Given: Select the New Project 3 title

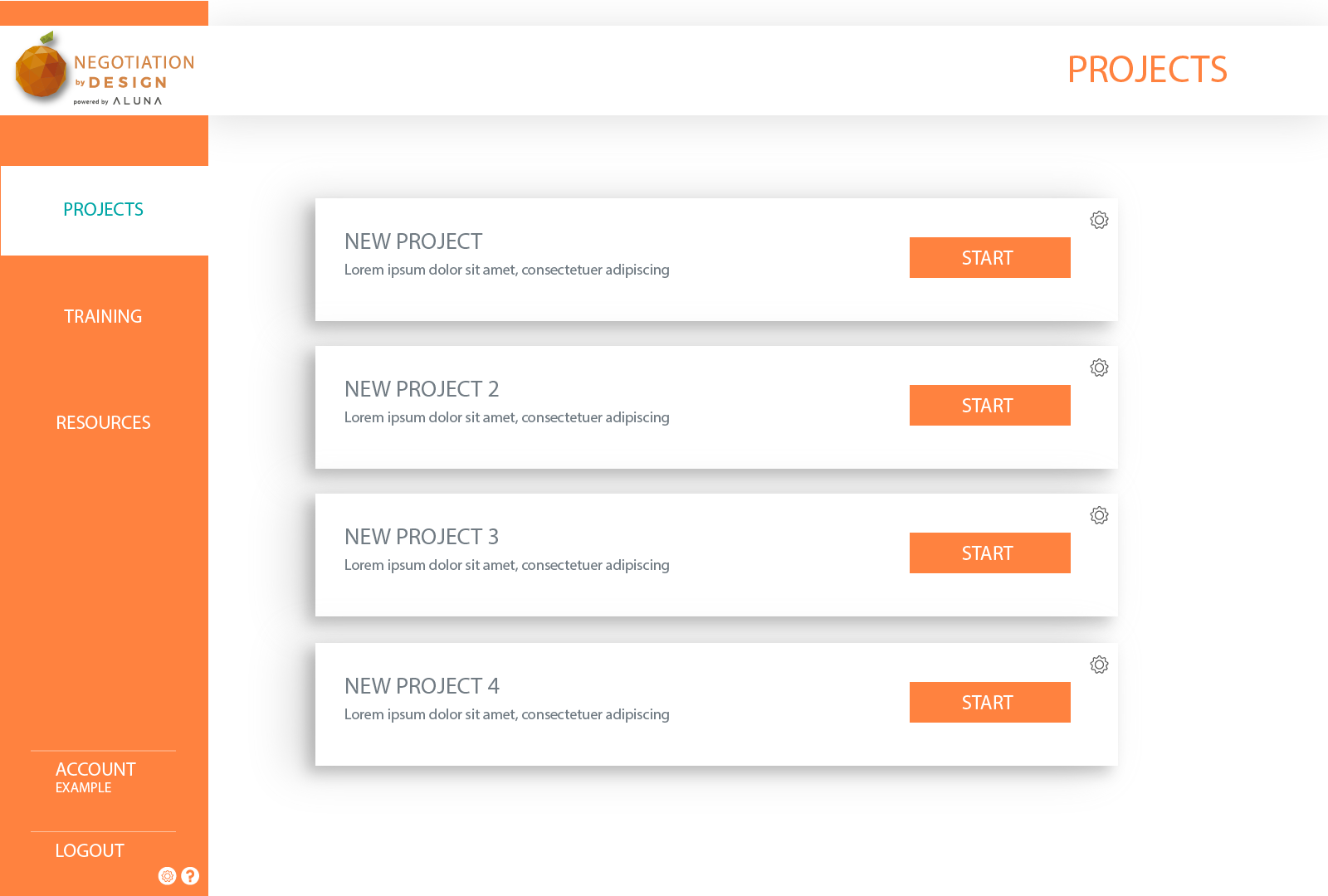Looking at the screenshot, I should click(422, 537).
